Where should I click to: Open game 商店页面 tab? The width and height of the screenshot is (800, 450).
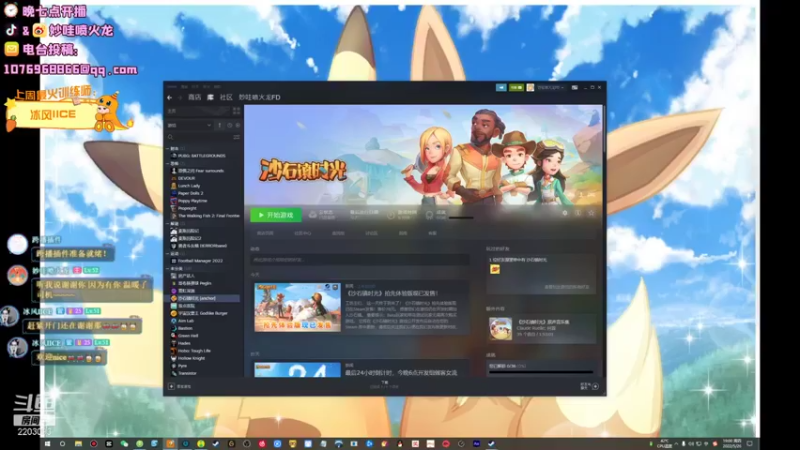pos(265,233)
